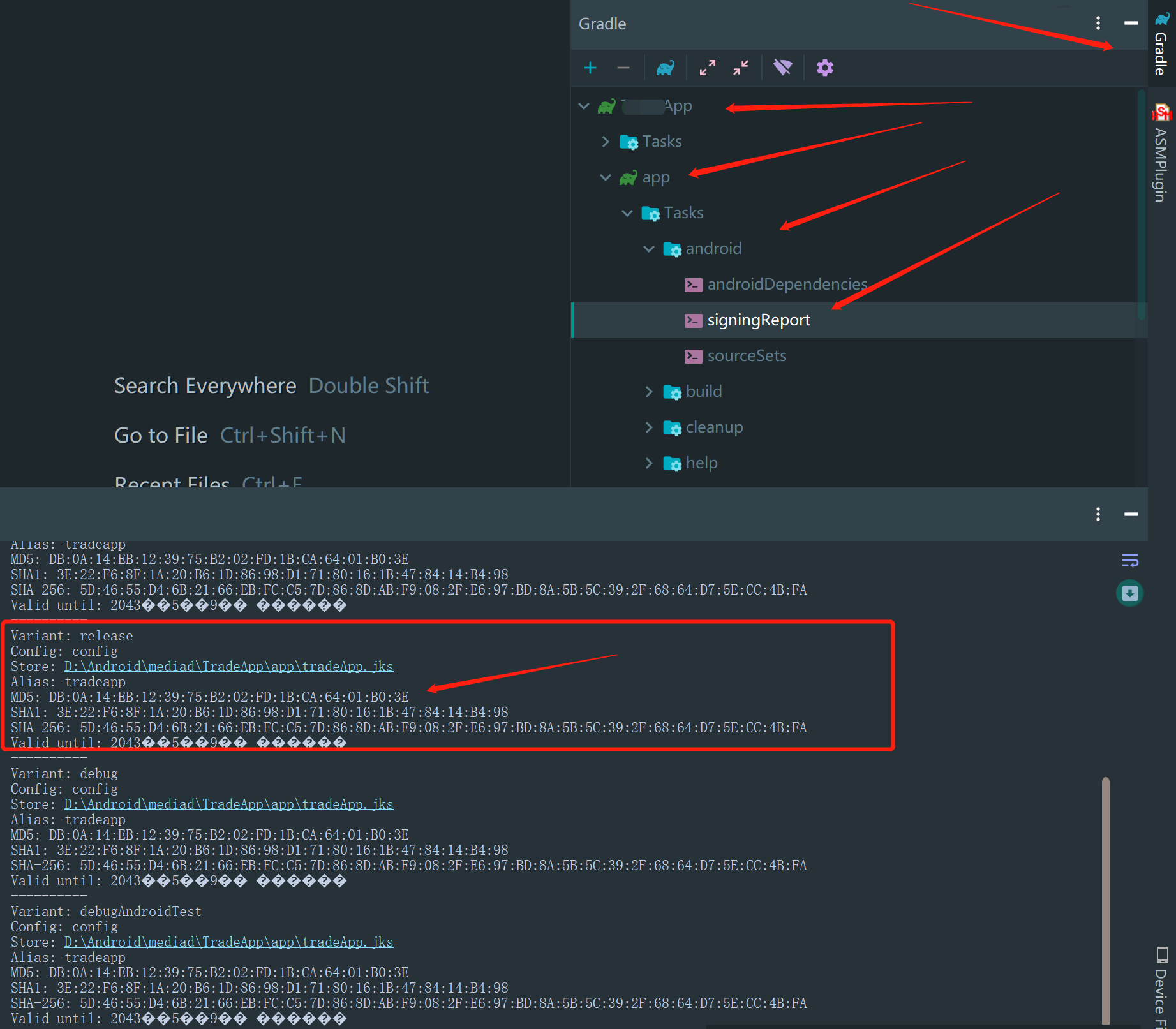Click the elephant Execute Gradle Task icon
This screenshot has height=1029, width=1176.
coord(666,68)
